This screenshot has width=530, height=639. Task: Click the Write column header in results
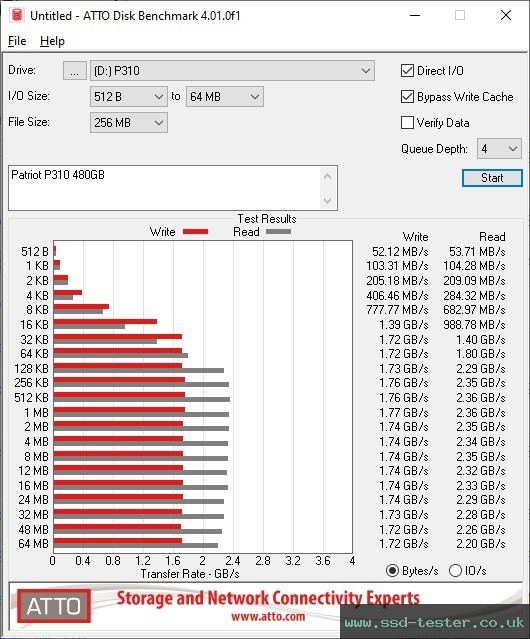[x=416, y=237]
